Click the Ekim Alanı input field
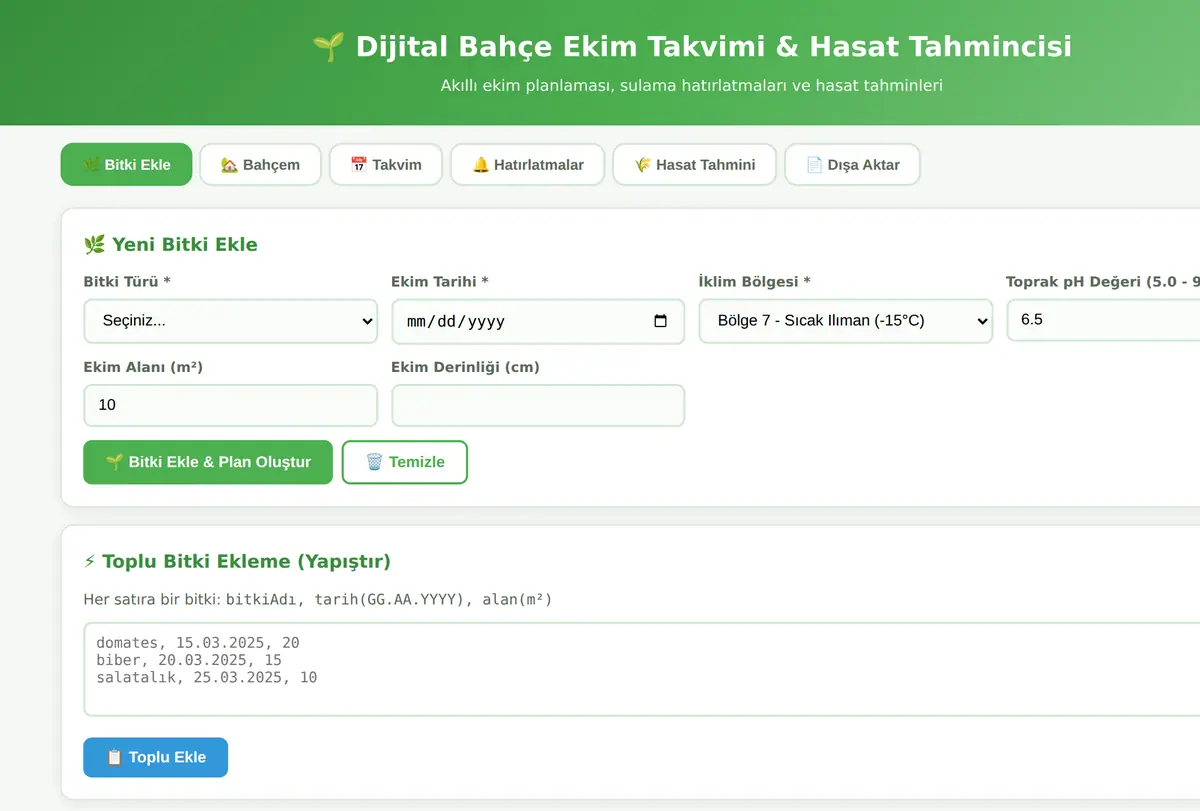The height and width of the screenshot is (811, 1200). pyautogui.click(x=231, y=405)
